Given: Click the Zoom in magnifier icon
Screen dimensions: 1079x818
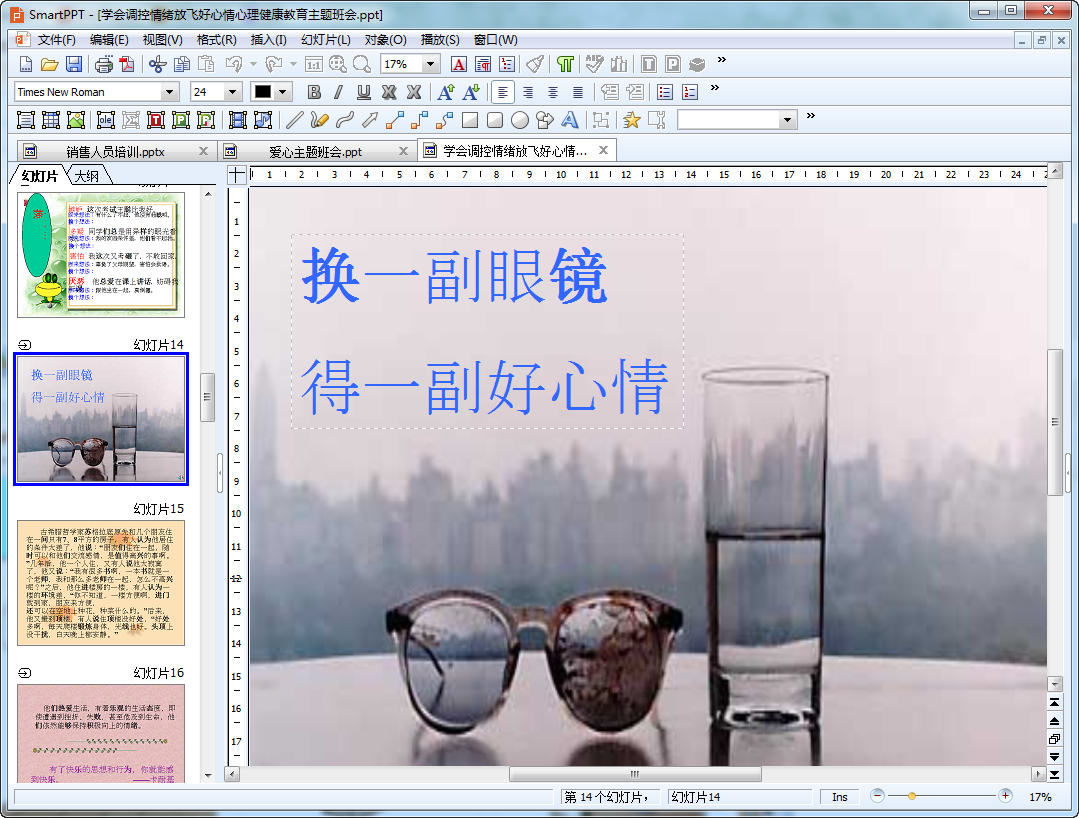Looking at the screenshot, I should click(x=338, y=64).
